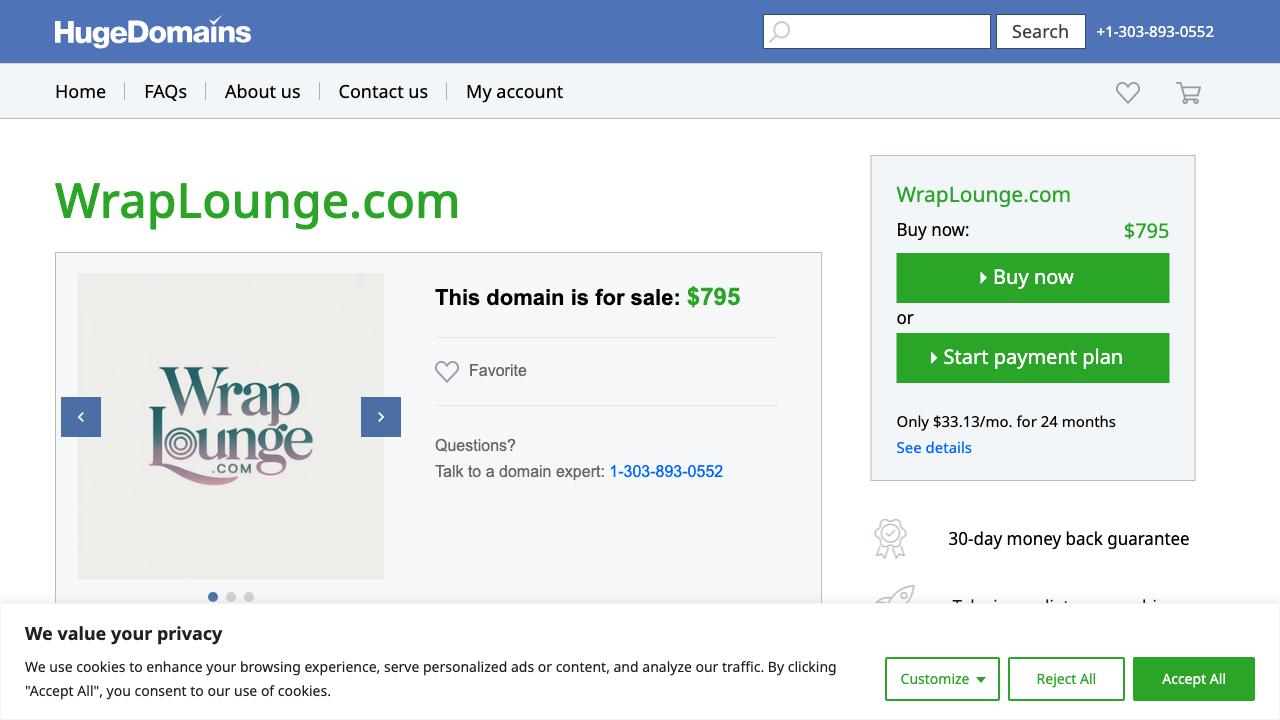The width and height of the screenshot is (1280, 720).
Task: Open the FAQs menu item
Action: click(x=165, y=91)
